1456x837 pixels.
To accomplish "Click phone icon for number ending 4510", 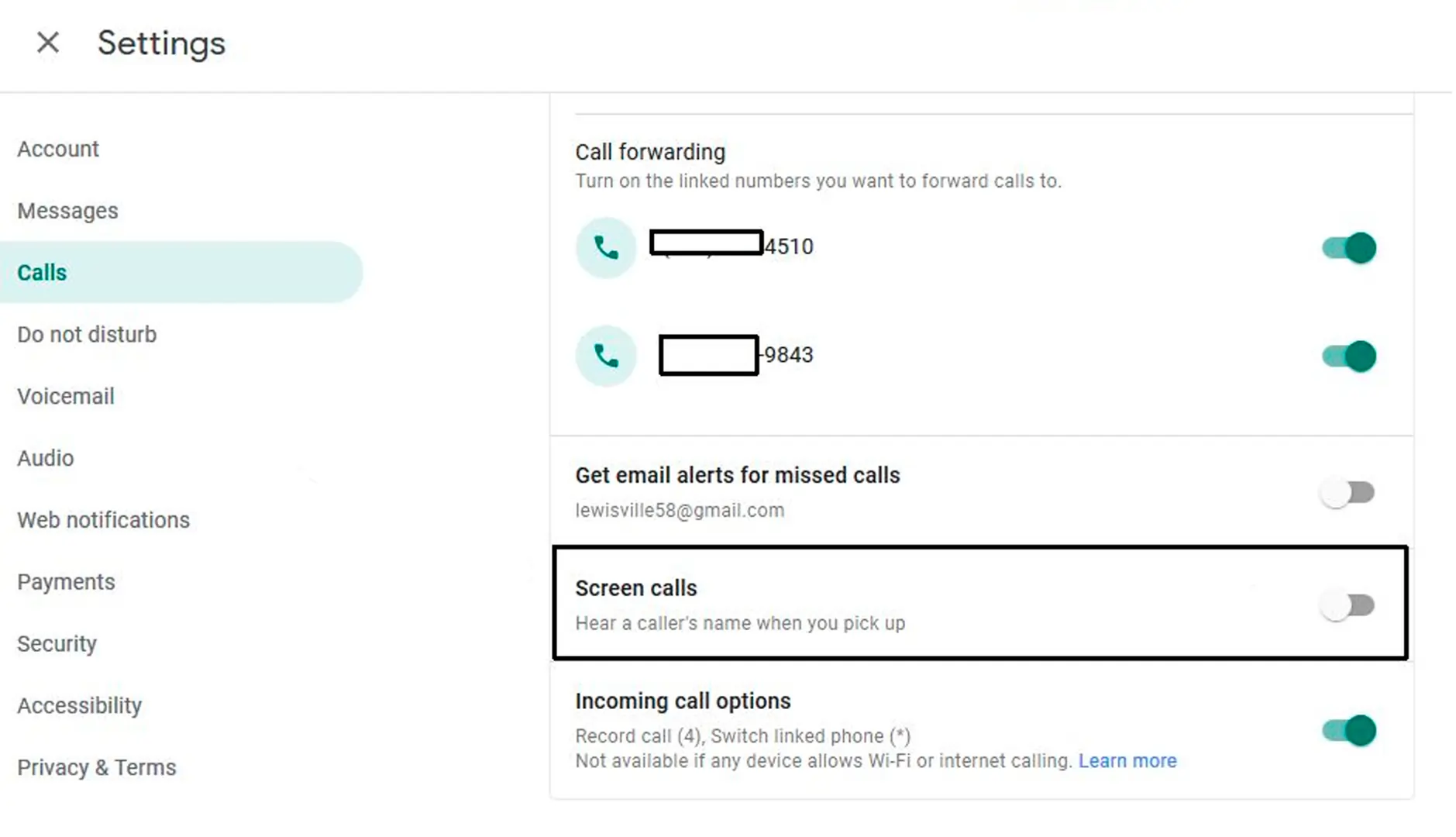I will 606,248.
